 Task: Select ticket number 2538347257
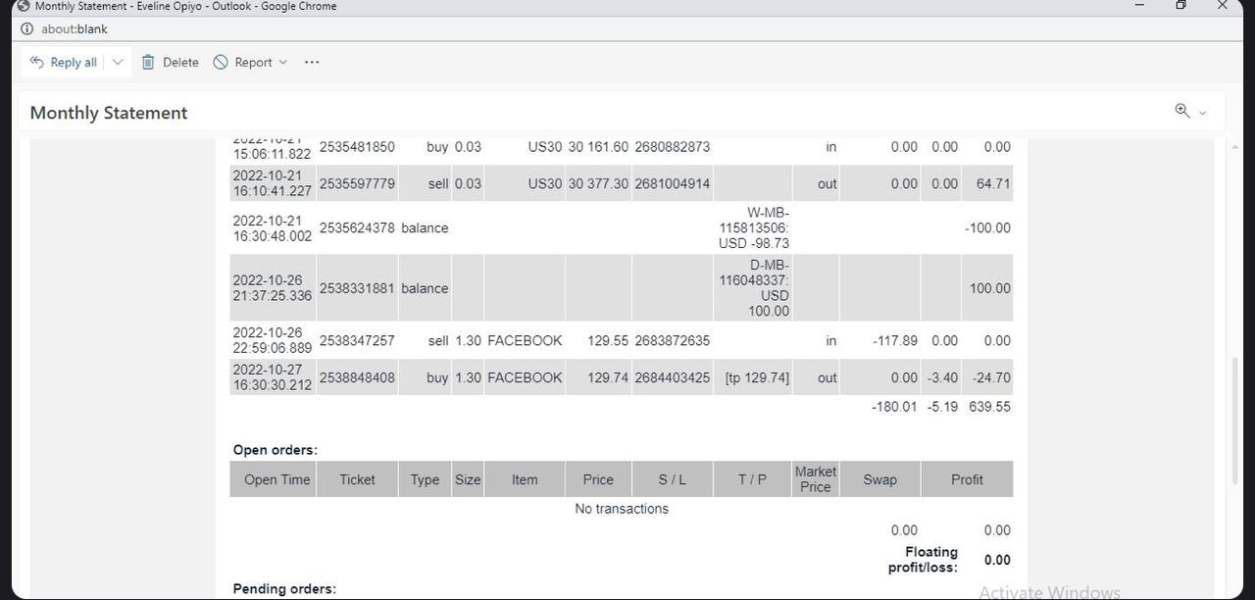pyautogui.click(x=357, y=341)
